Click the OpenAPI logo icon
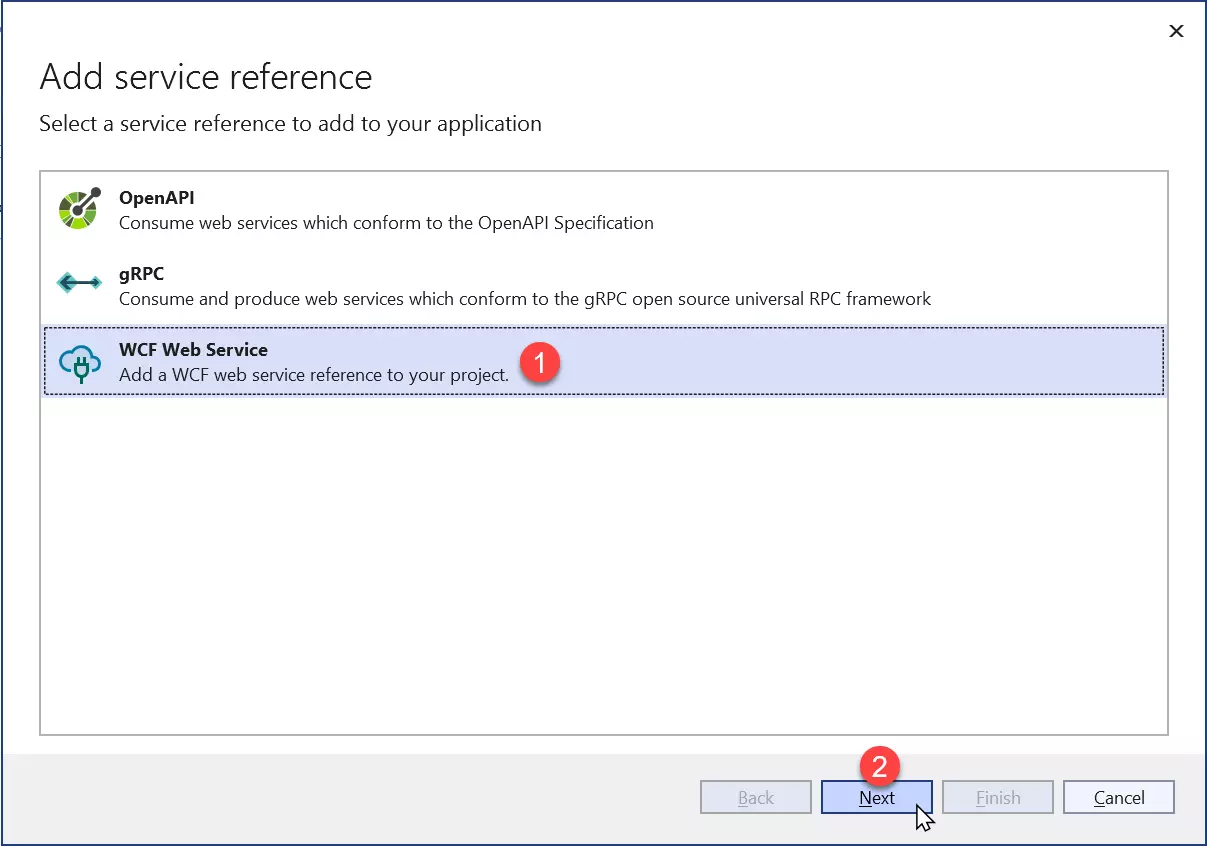Viewport: 1207px width, 846px height. pyautogui.click(x=80, y=208)
